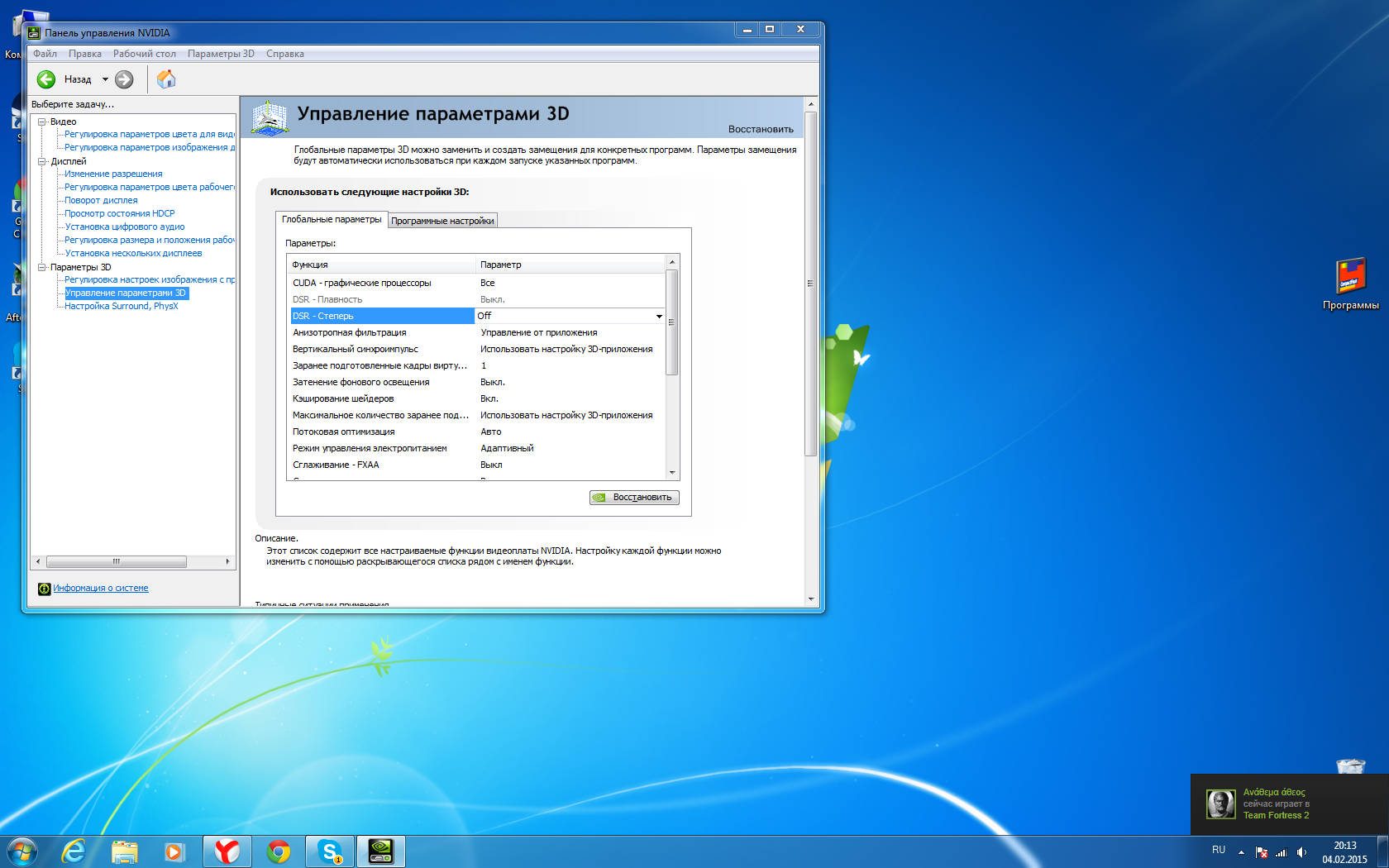Open Windows Explorer from the taskbar
This screenshot has height=868, width=1389.
125,851
